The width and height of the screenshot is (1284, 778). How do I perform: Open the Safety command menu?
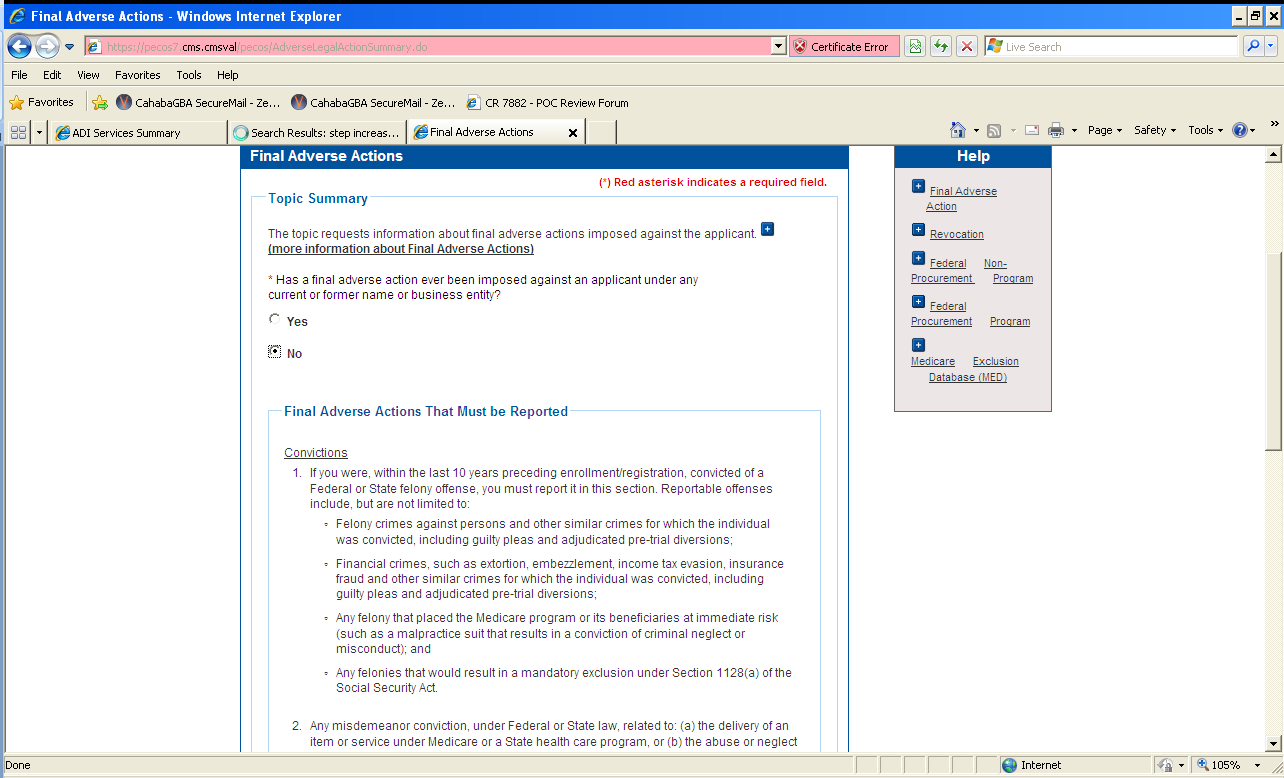coord(1155,130)
